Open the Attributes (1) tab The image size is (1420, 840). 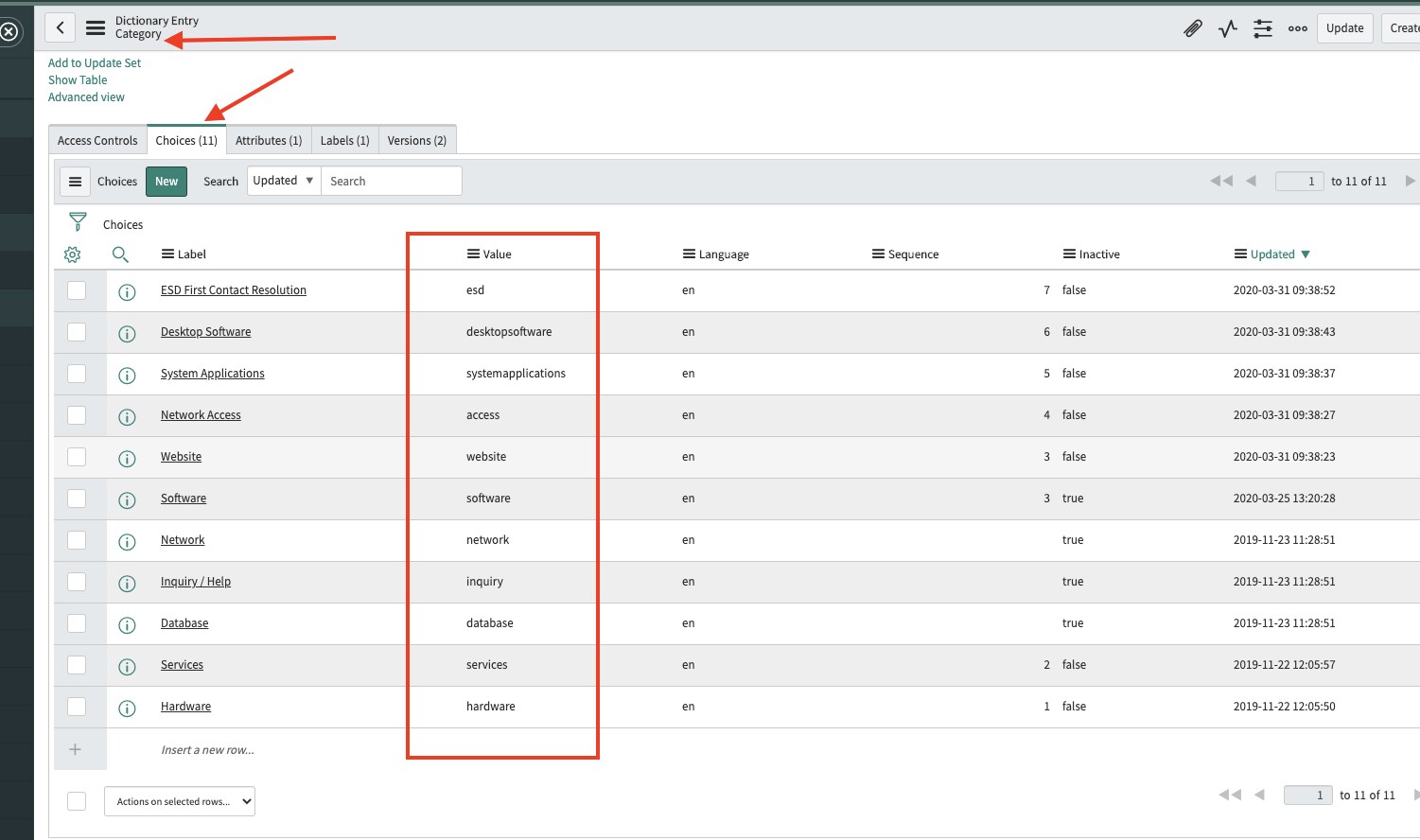coord(269,140)
